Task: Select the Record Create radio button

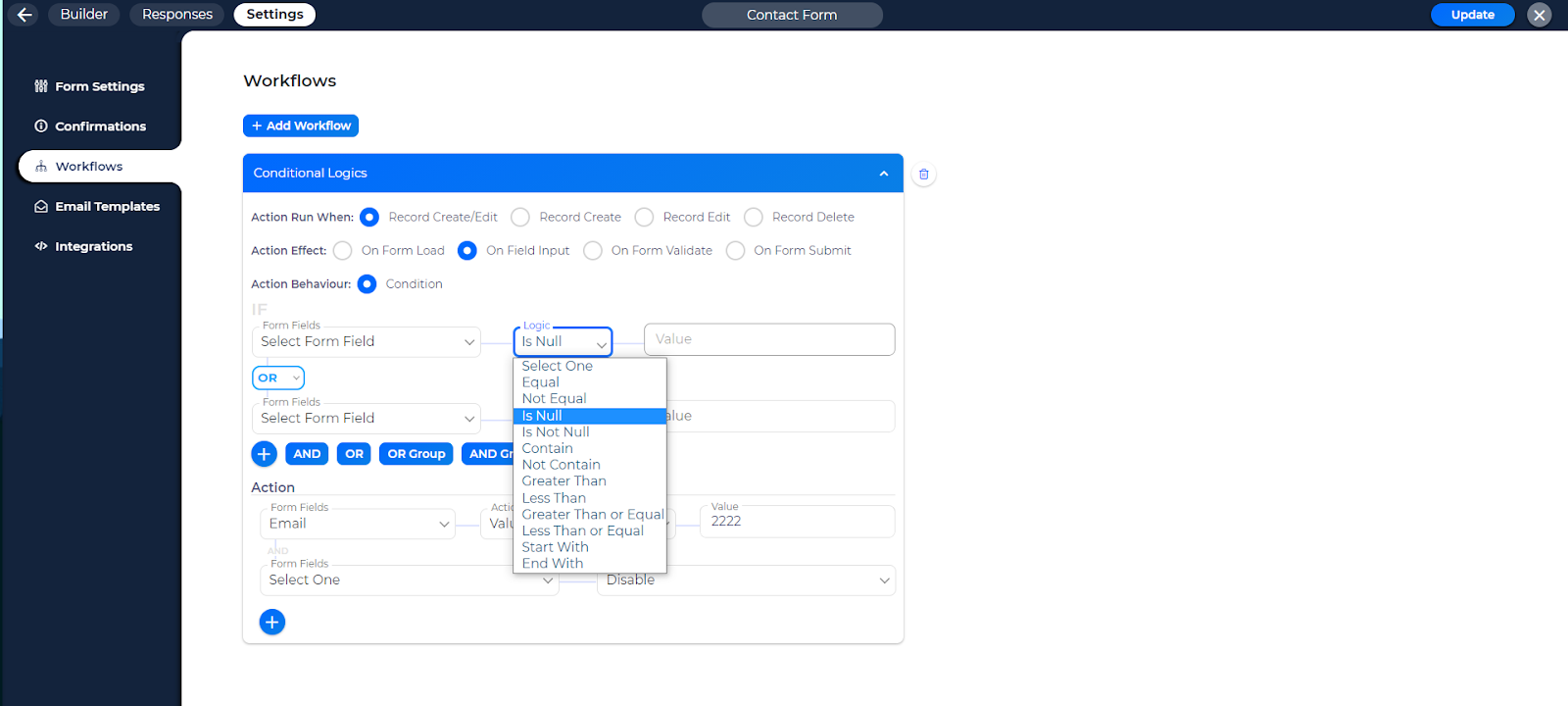Action: (x=520, y=218)
